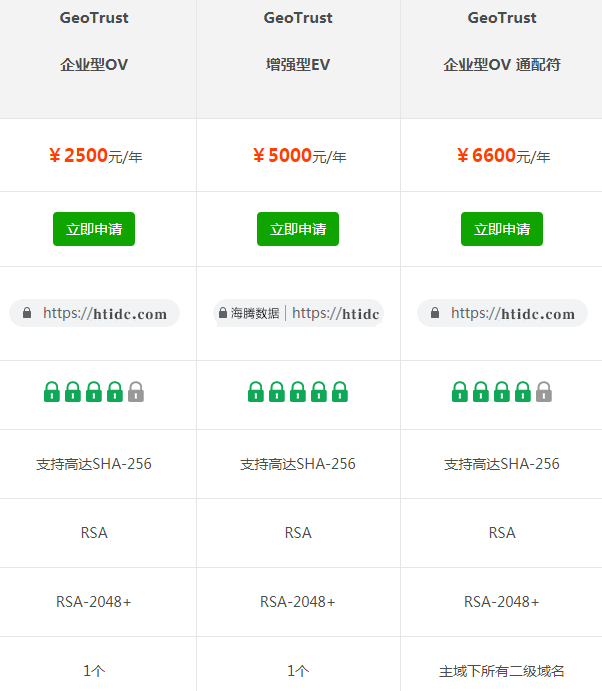This screenshot has height=691, width=602.
Task: Click gray fifth lock in 企业型OV rating
Action: (x=136, y=391)
